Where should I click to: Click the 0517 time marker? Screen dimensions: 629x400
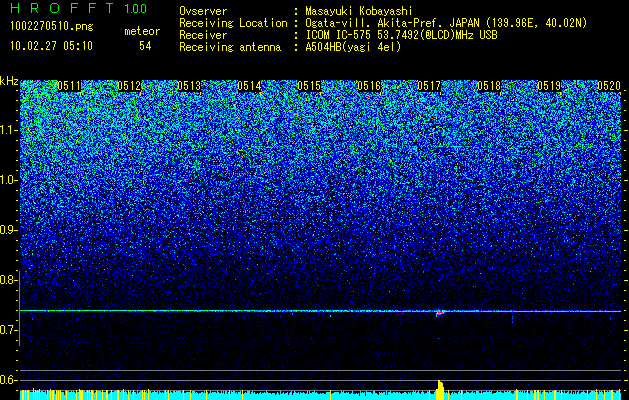pyautogui.click(x=429, y=86)
